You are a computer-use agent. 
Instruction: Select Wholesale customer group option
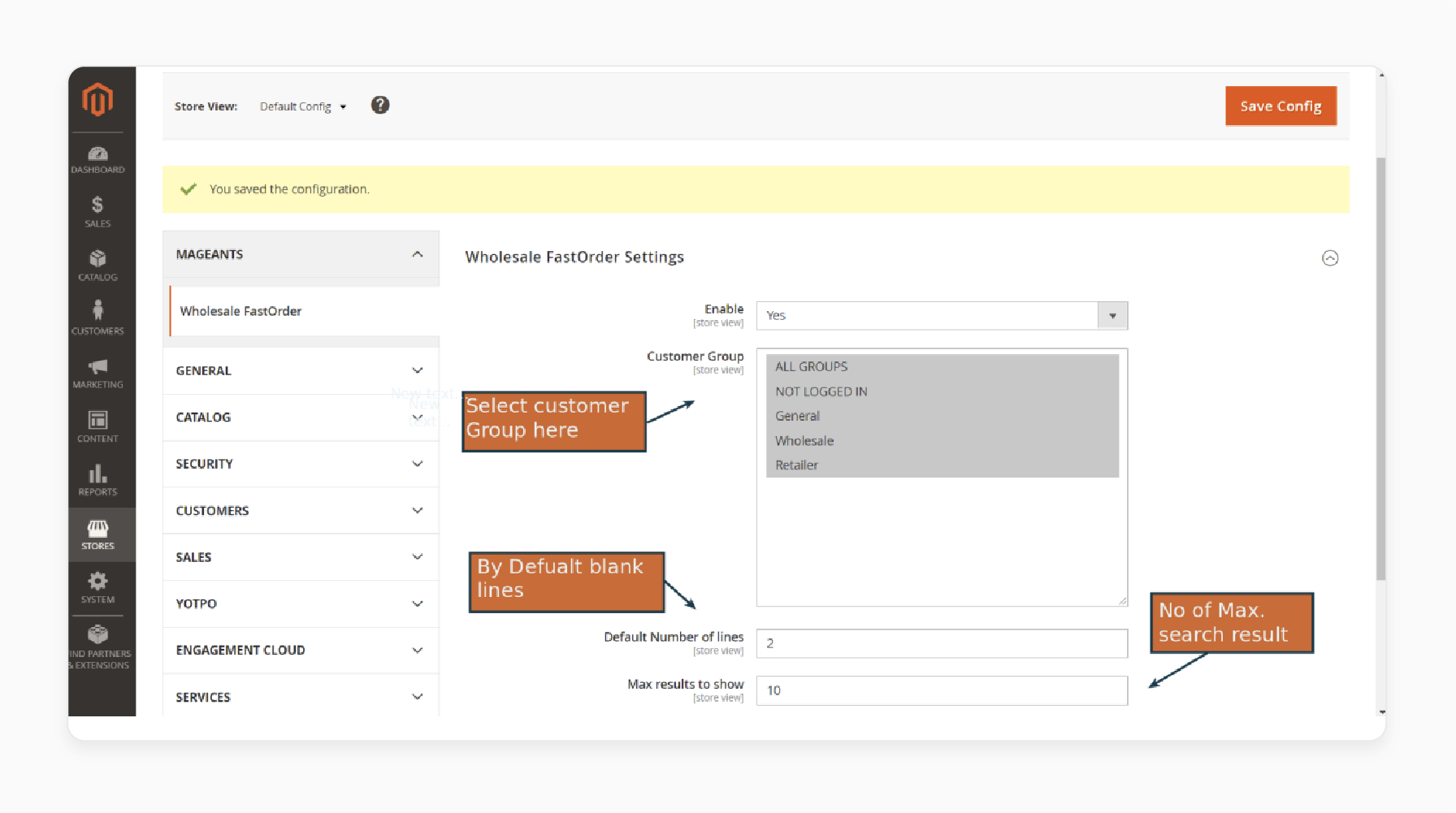942,441
